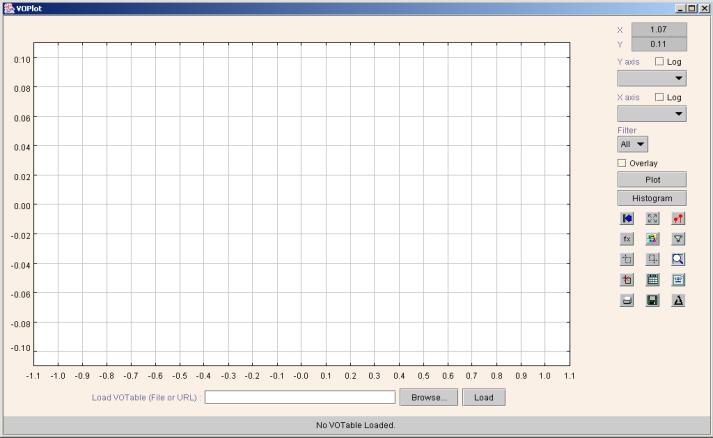Minimize the VOPlot window

(681, 8)
